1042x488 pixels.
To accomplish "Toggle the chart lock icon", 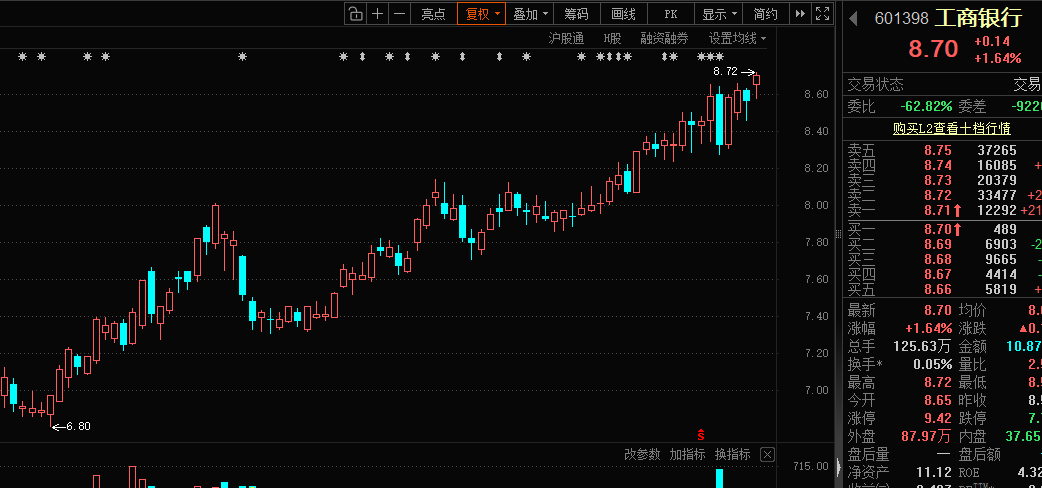I will tap(356, 13).
